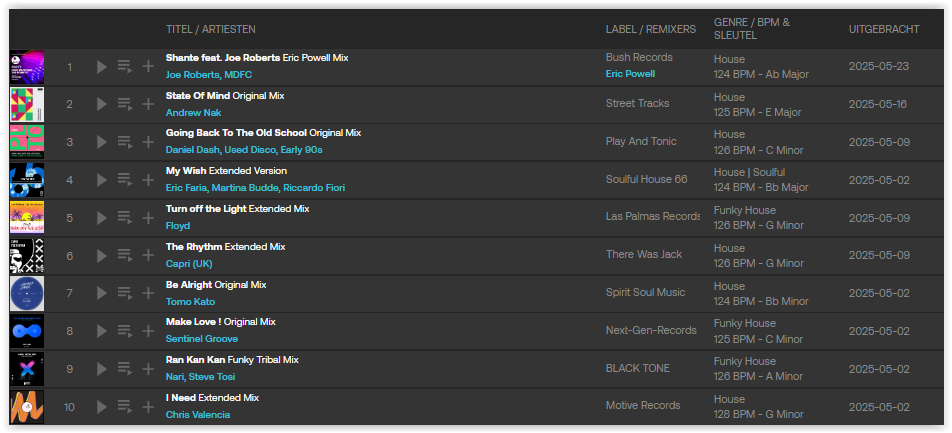Open artist Tomo Kato page
The image size is (952, 433).
[190, 301]
